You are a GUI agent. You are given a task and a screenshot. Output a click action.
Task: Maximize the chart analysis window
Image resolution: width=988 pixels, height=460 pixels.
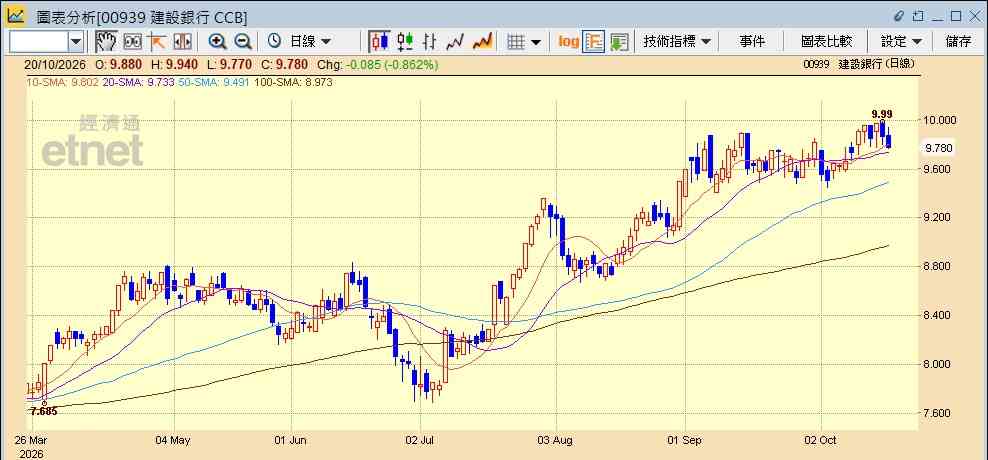pos(956,15)
